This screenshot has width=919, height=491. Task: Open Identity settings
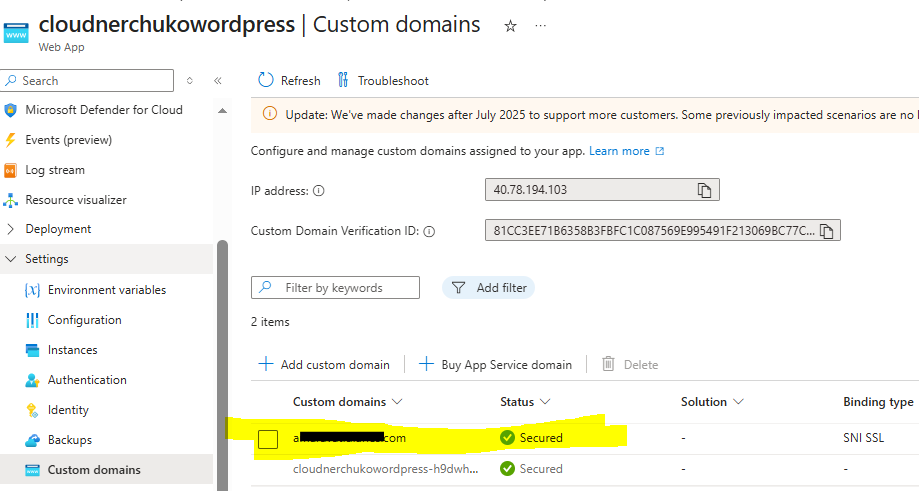(68, 410)
